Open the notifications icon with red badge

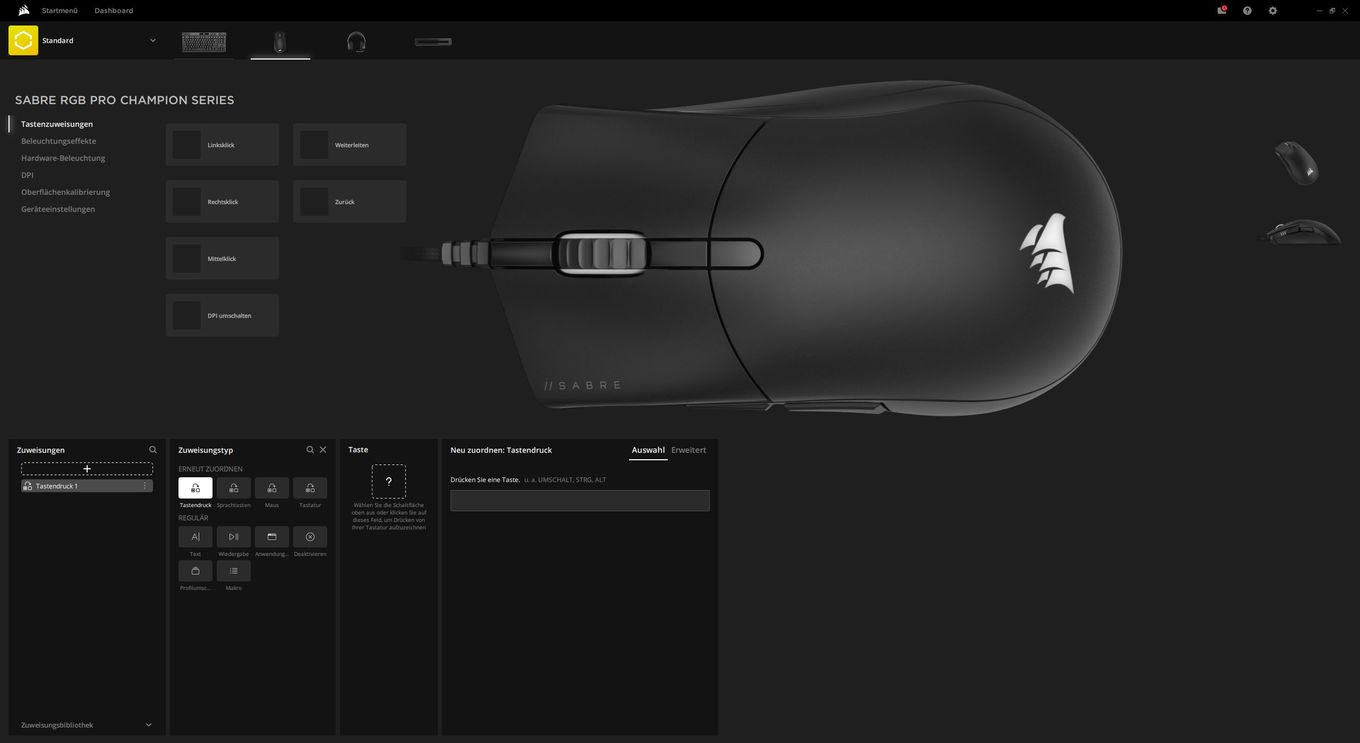pyautogui.click(x=1222, y=10)
